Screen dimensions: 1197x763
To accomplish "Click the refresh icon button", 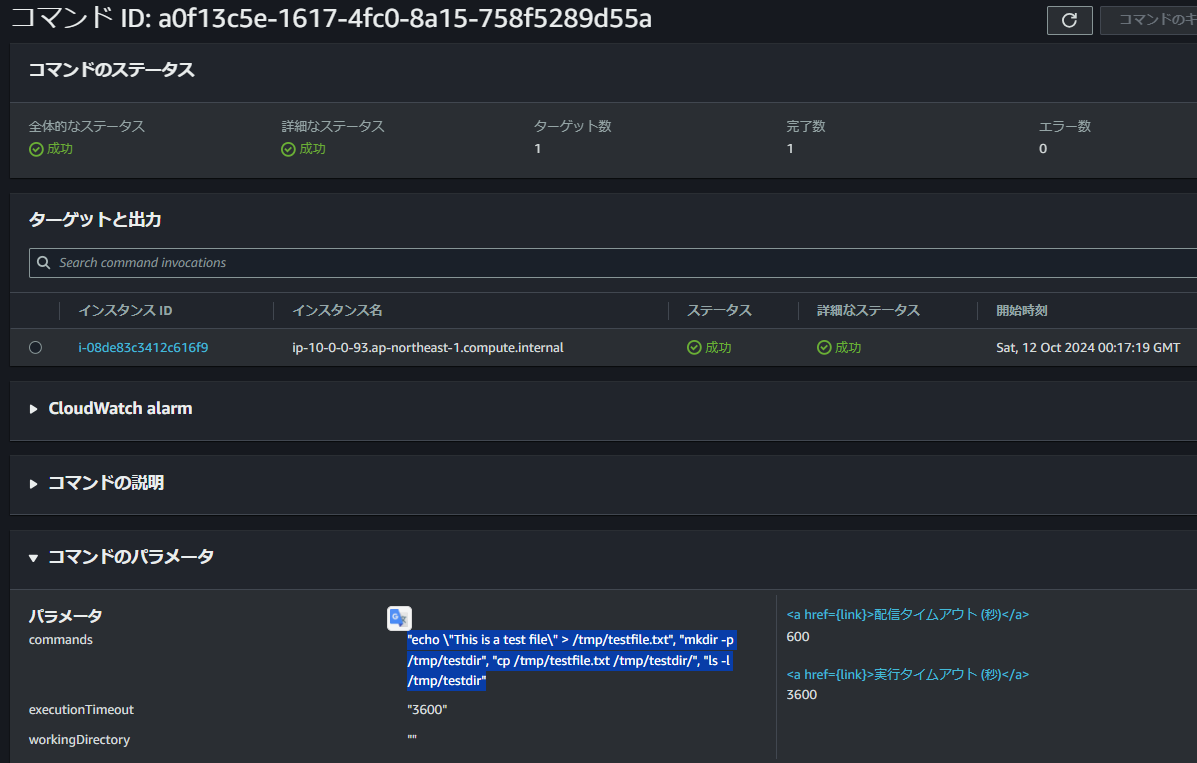I will point(1069,21).
